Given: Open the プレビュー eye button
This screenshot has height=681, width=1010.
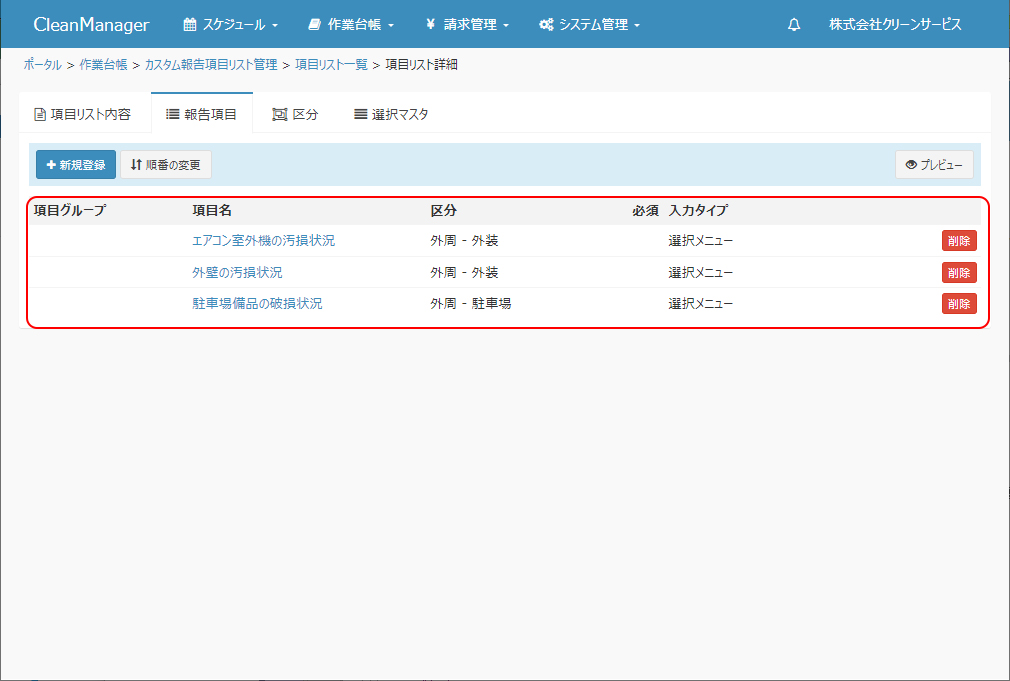Looking at the screenshot, I should tap(934, 165).
